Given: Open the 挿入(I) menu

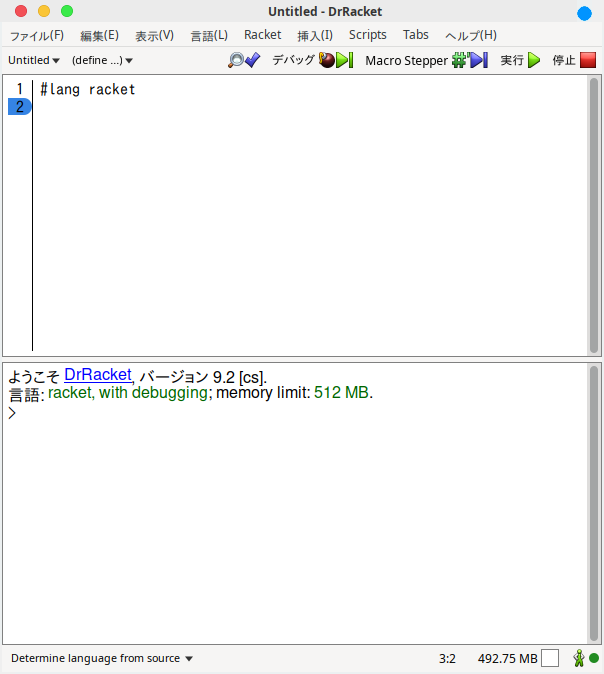Looking at the screenshot, I should pyautogui.click(x=315, y=35).
